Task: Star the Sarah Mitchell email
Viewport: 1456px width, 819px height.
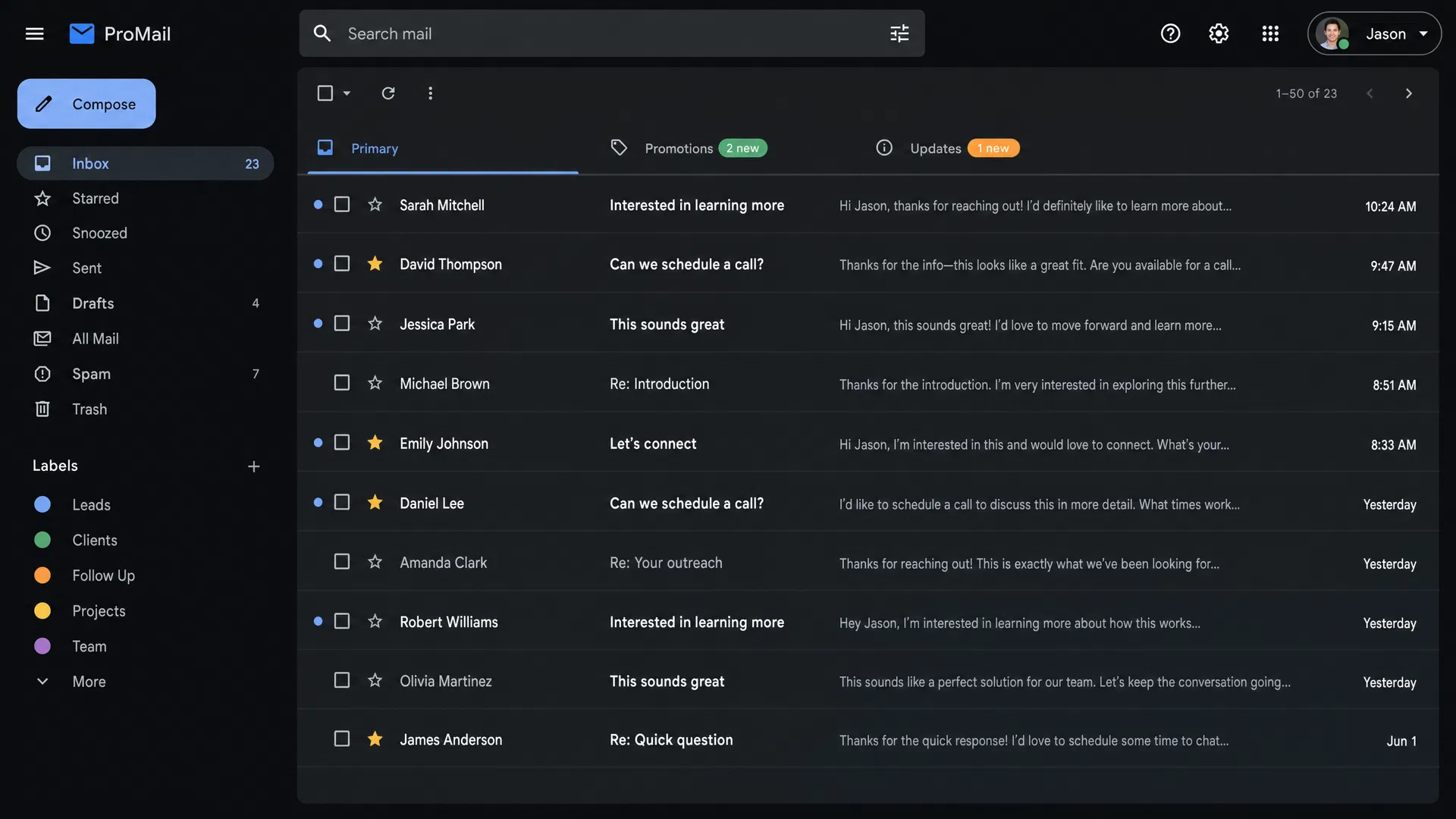Action: (x=375, y=205)
